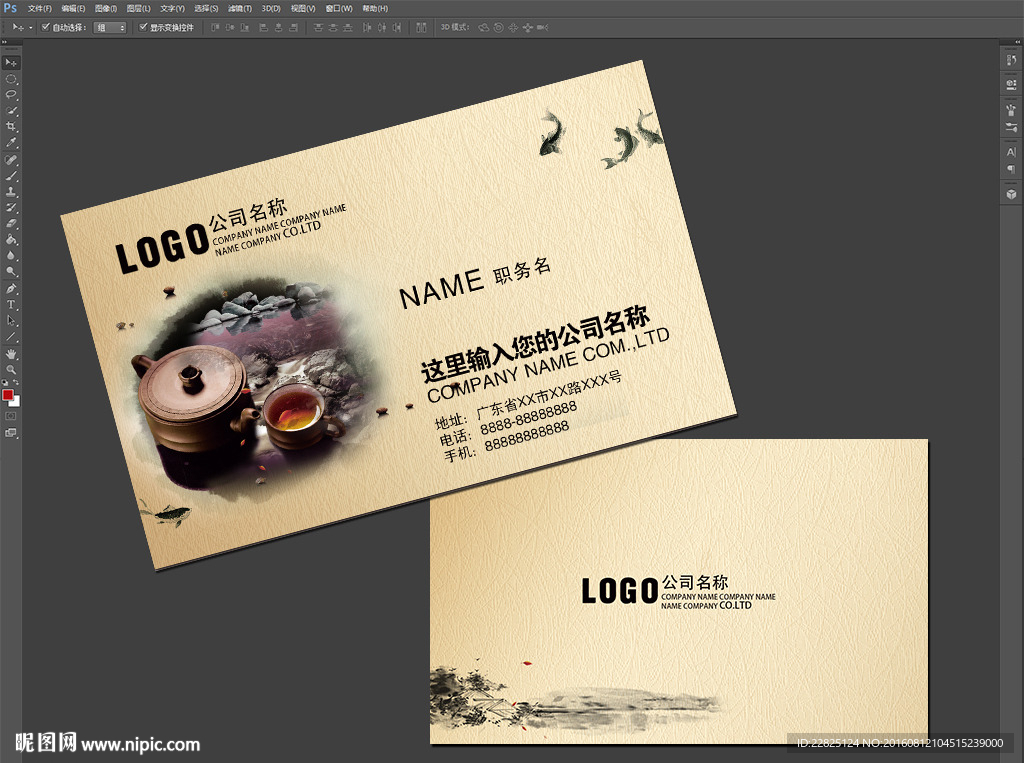Open the 组 auto-select dropdown
The image size is (1024, 763).
pyautogui.click(x=110, y=27)
